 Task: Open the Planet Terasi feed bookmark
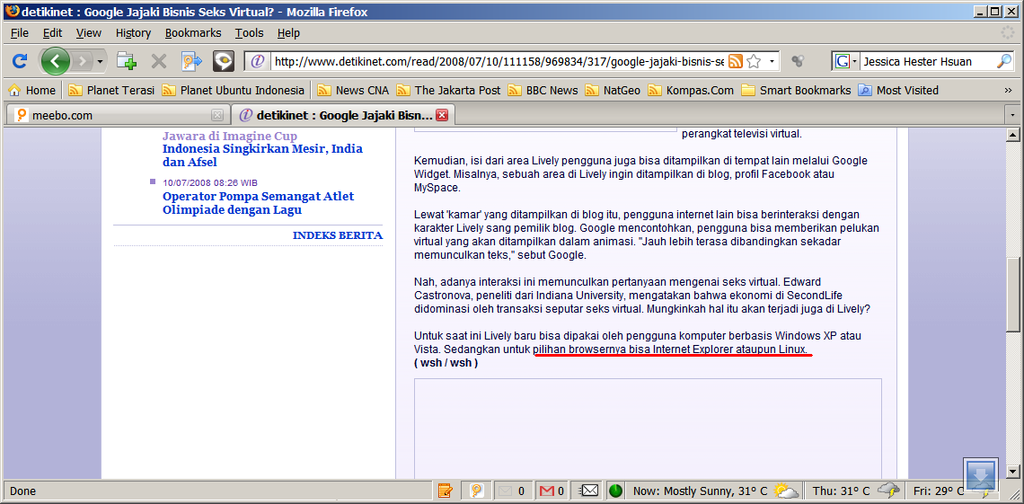click(112, 90)
